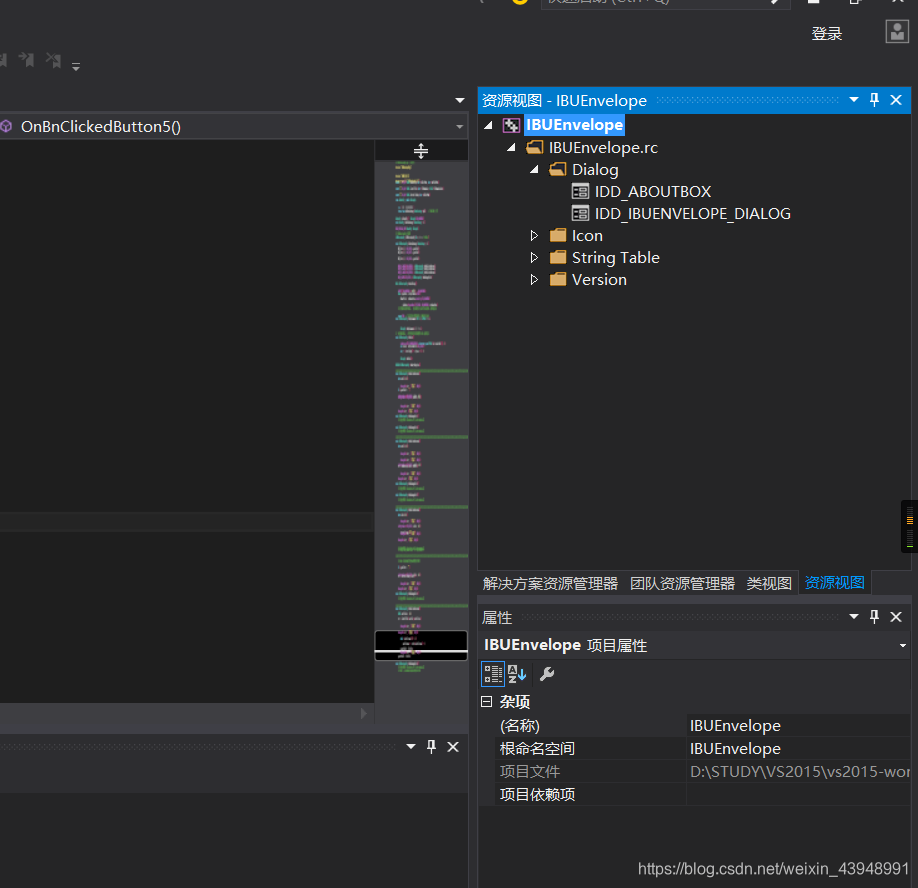Open IDD_ABOUTBOX dialog resource
This screenshot has height=888, width=918.
653,191
